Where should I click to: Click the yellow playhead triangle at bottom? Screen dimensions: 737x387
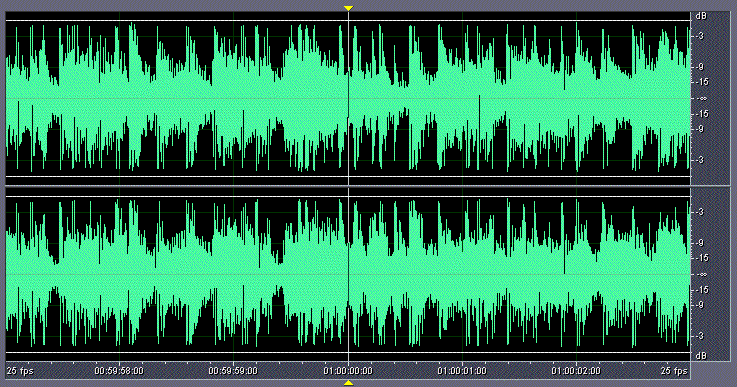(x=348, y=383)
